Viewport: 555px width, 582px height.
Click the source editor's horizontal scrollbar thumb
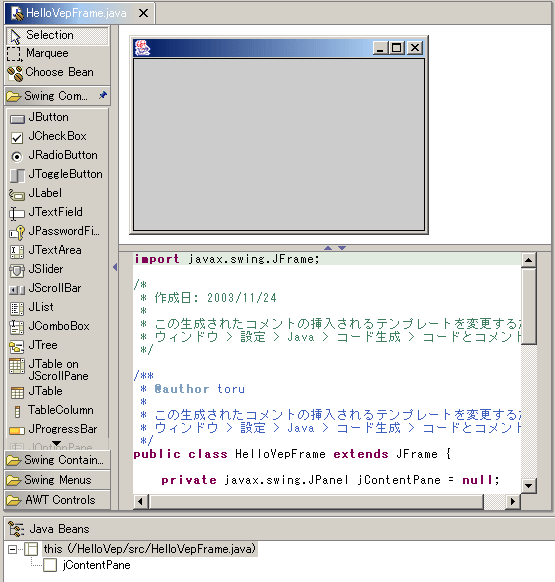tap(317, 501)
